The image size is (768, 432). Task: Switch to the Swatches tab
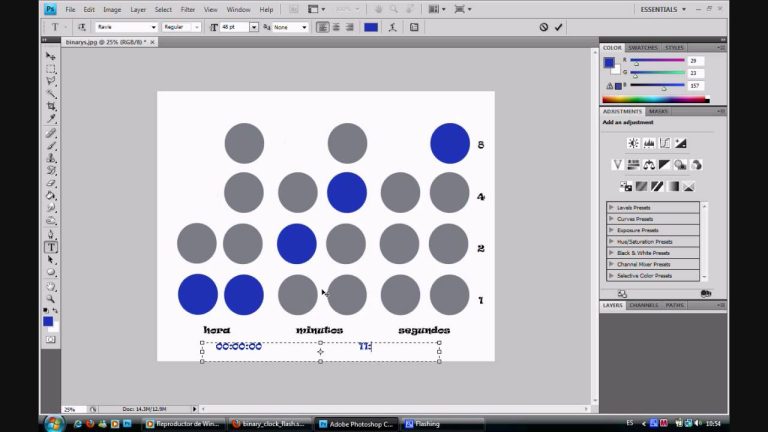coord(643,47)
